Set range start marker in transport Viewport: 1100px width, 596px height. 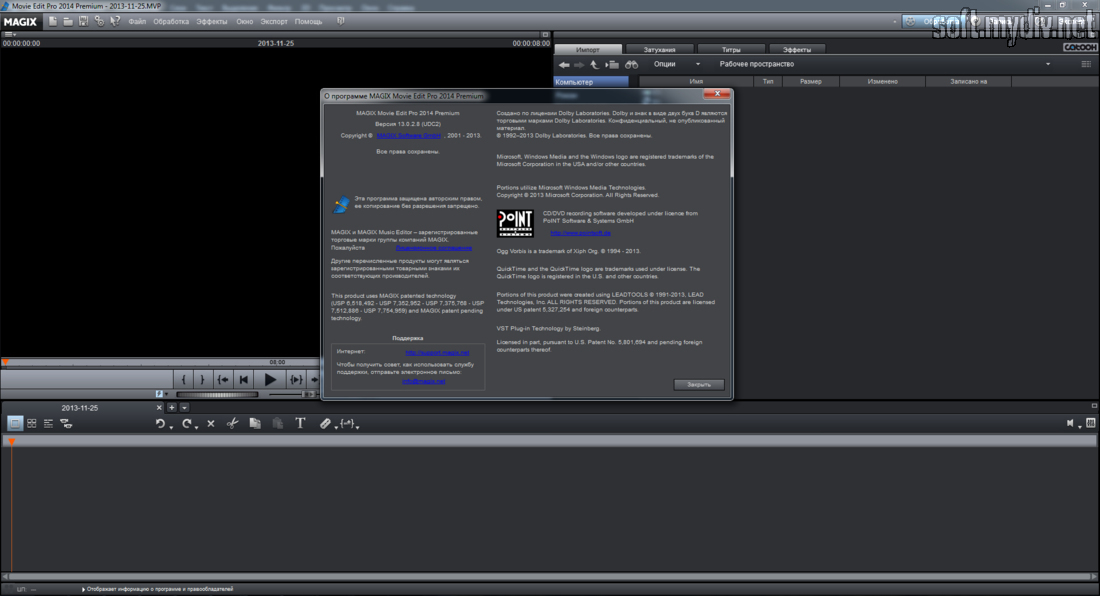coord(184,379)
